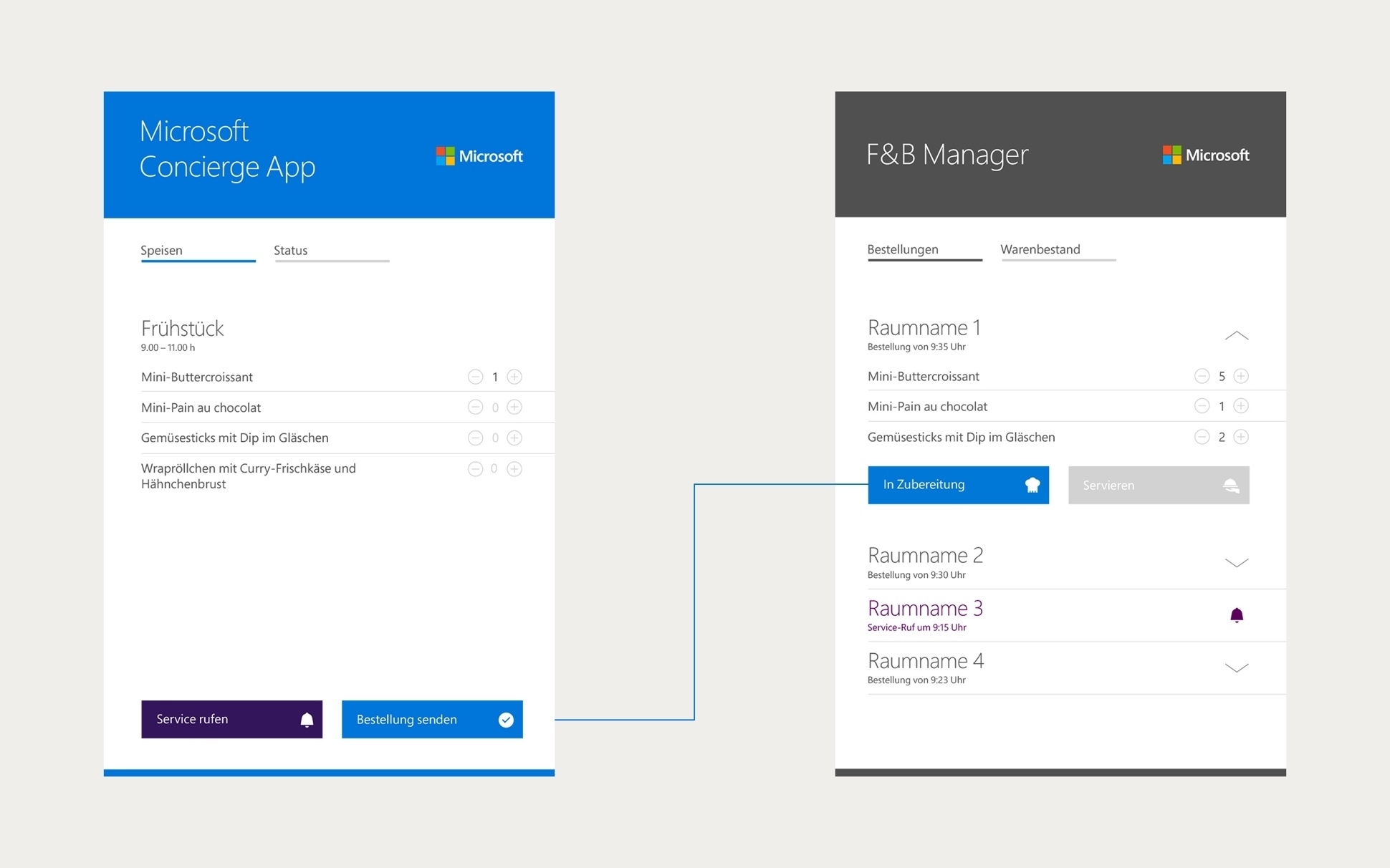
Task: Increase Wrapröllchen mit Curry-Frischkäse quantity
Action: point(514,468)
